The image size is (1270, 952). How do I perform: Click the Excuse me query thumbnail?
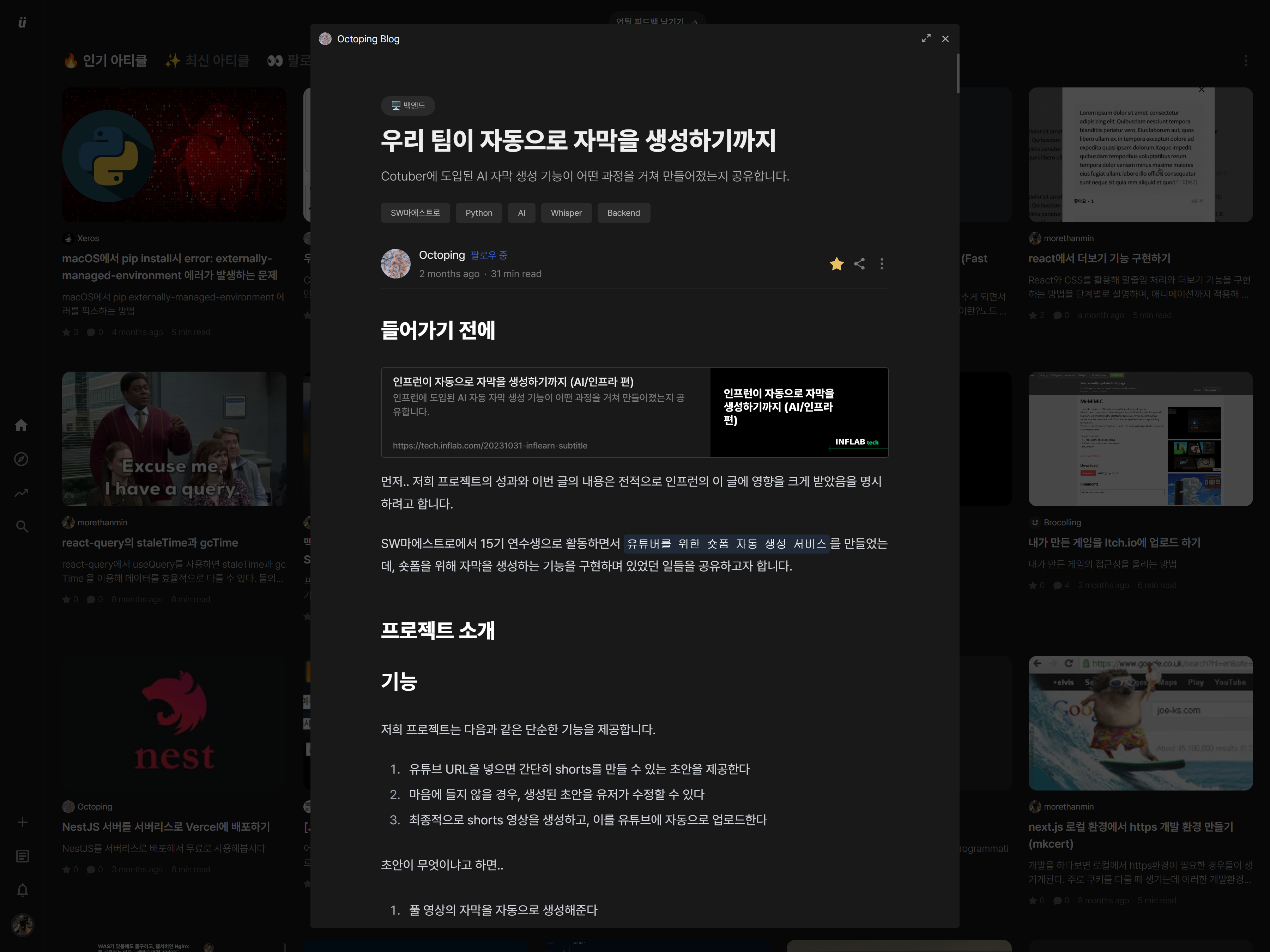(174, 439)
